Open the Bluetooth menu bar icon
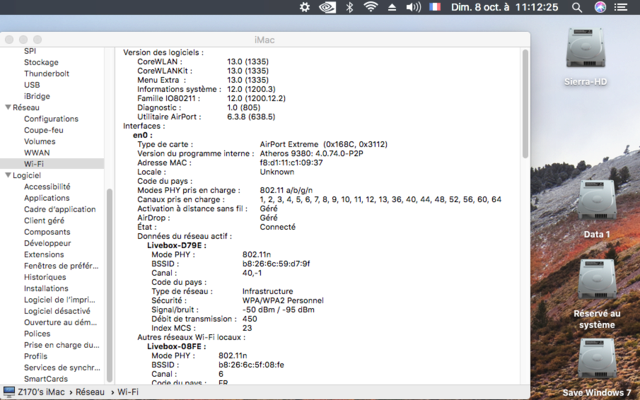 [349, 7]
